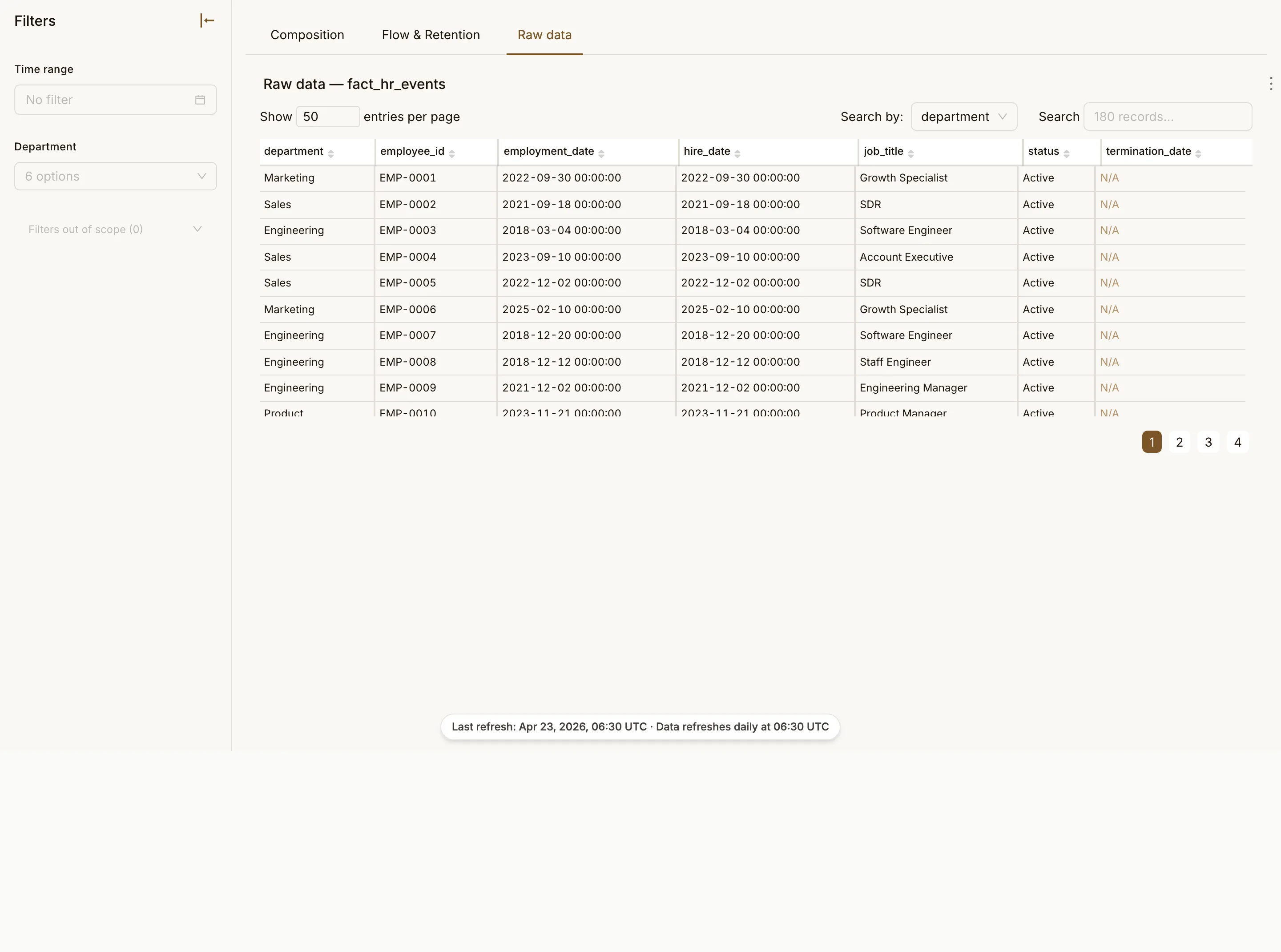This screenshot has height=952, width=1281.
Task: Select the Raw data tab
Action: [x=544, y=35]
